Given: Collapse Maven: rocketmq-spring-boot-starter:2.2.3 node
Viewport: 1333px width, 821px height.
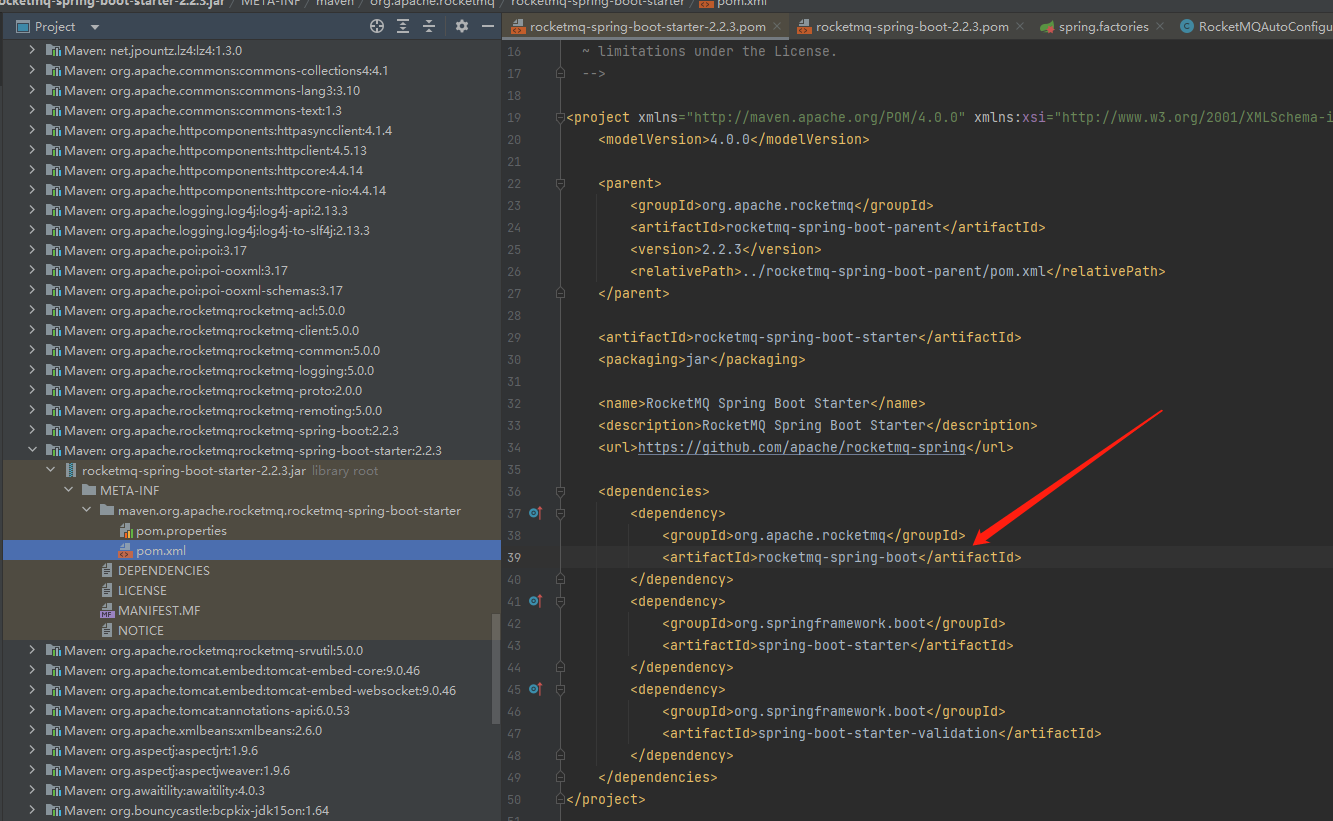Looking at the screenshot, I should (33, 450).
